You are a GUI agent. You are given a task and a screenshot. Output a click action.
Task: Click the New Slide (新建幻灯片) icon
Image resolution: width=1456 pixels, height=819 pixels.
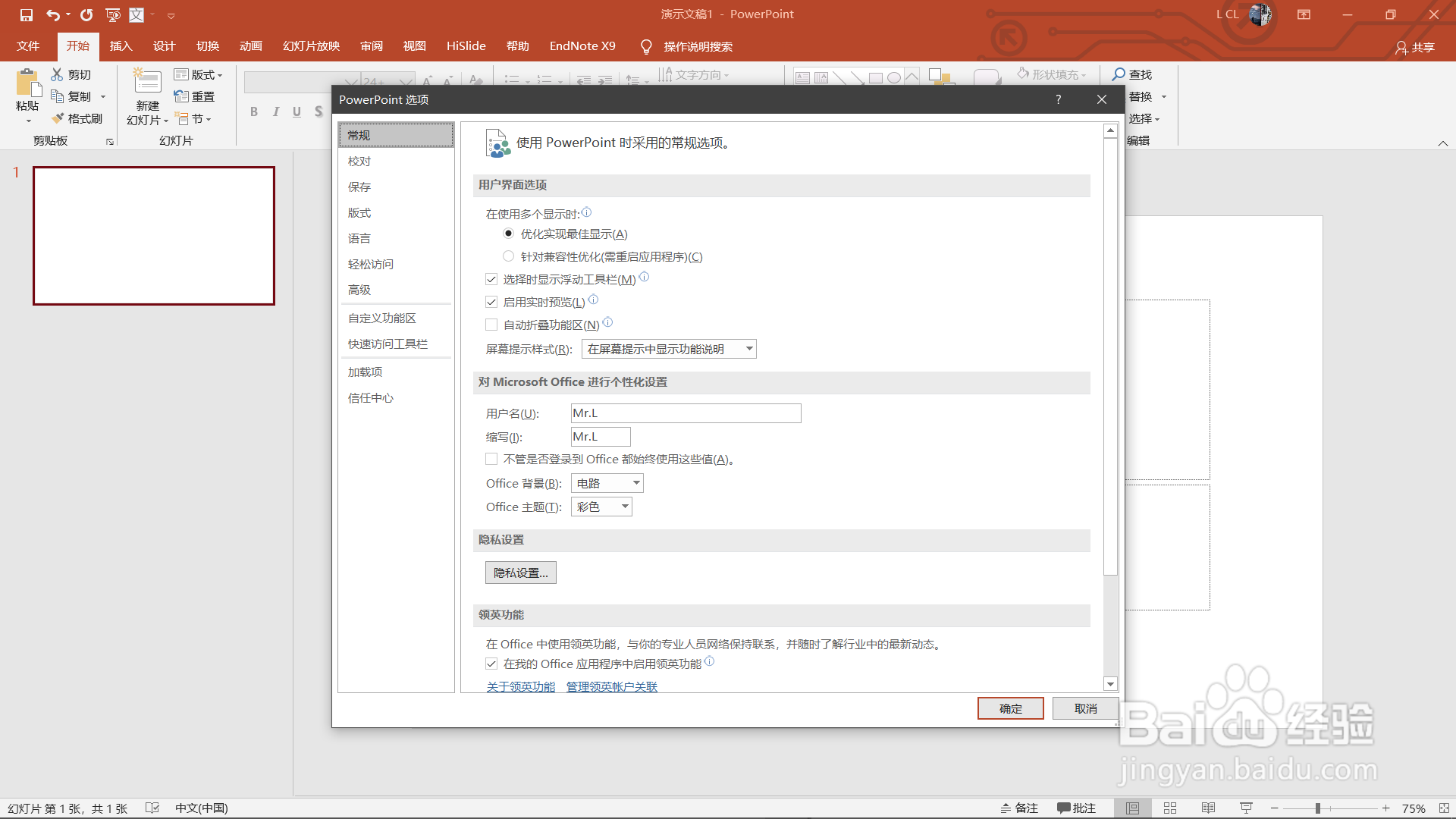(x=147, y=82)
